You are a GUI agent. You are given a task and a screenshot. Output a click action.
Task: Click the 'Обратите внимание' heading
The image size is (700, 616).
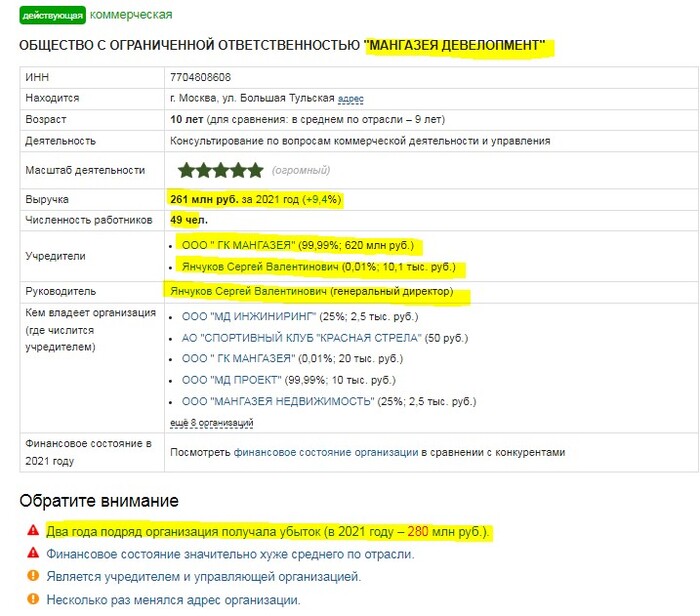99,501
